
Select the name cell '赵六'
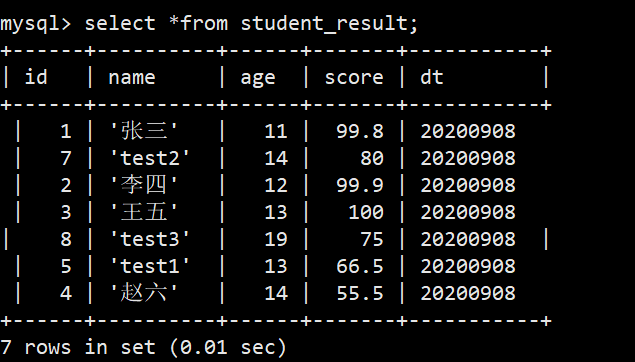[144, 293]
